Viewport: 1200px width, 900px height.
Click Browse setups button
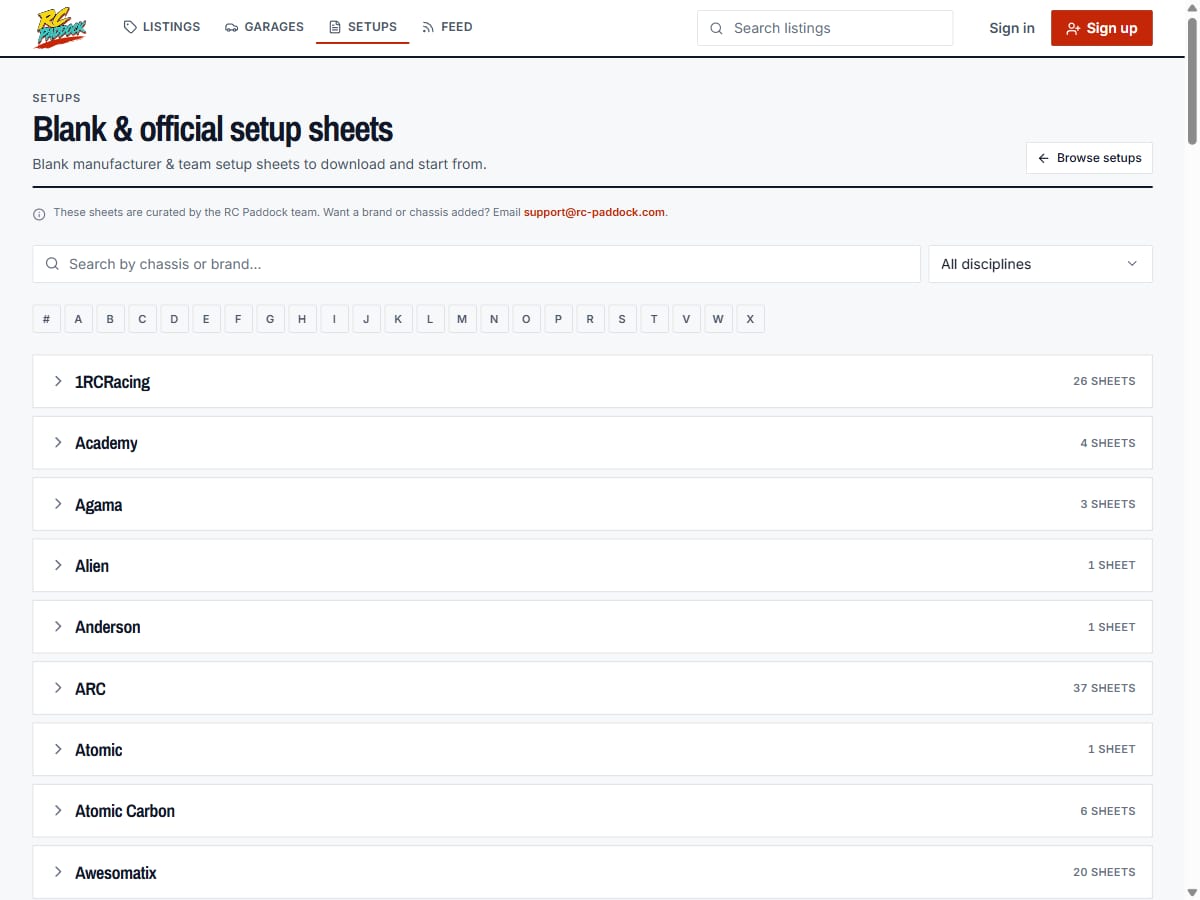[1089, 158]
